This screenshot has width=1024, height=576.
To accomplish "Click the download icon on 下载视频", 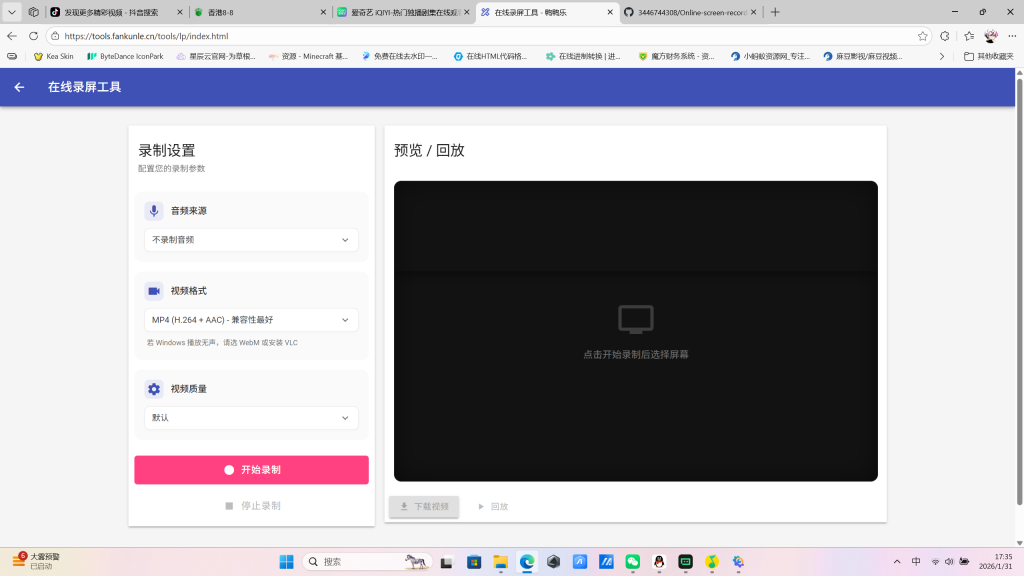I will point(404,507).
